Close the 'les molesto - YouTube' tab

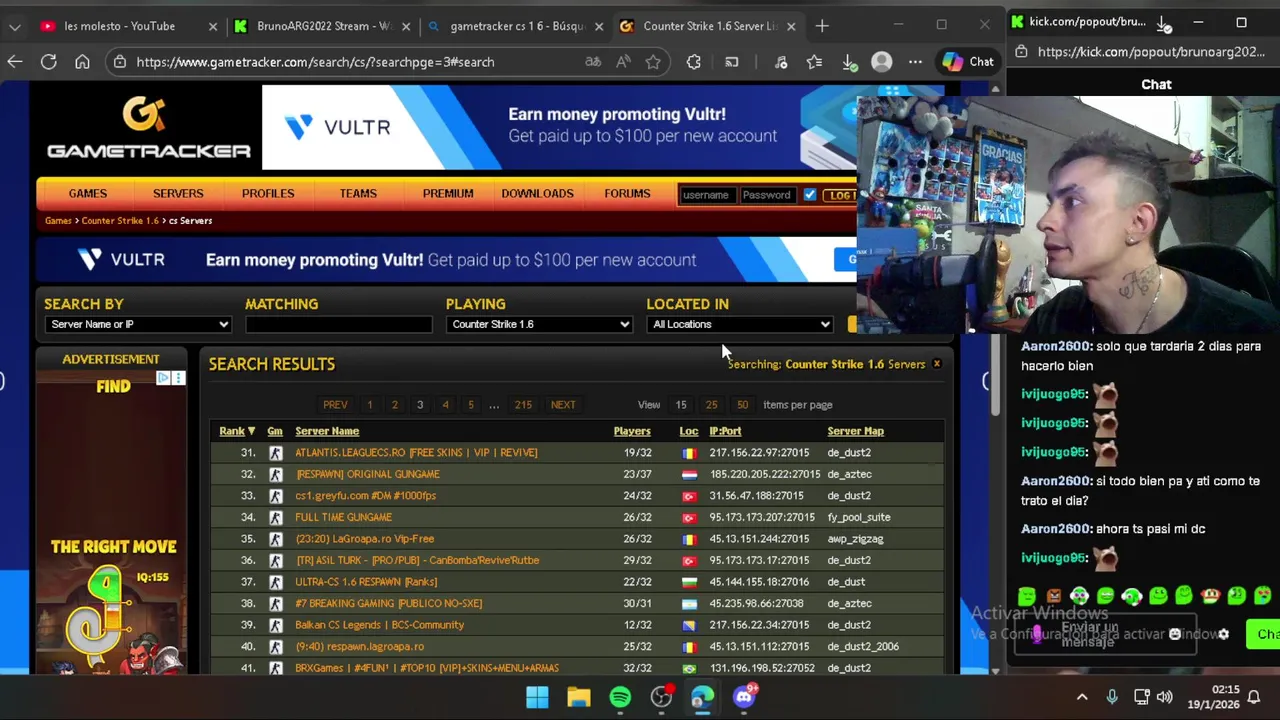(212, 26)
